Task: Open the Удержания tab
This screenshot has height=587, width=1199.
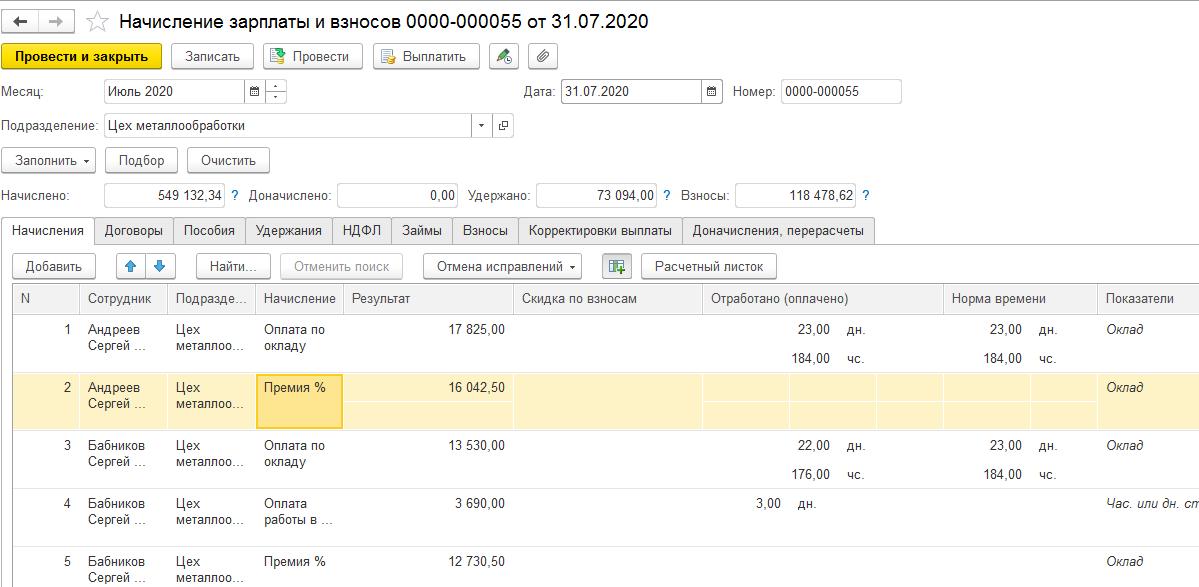Action: tap(288, 230)
